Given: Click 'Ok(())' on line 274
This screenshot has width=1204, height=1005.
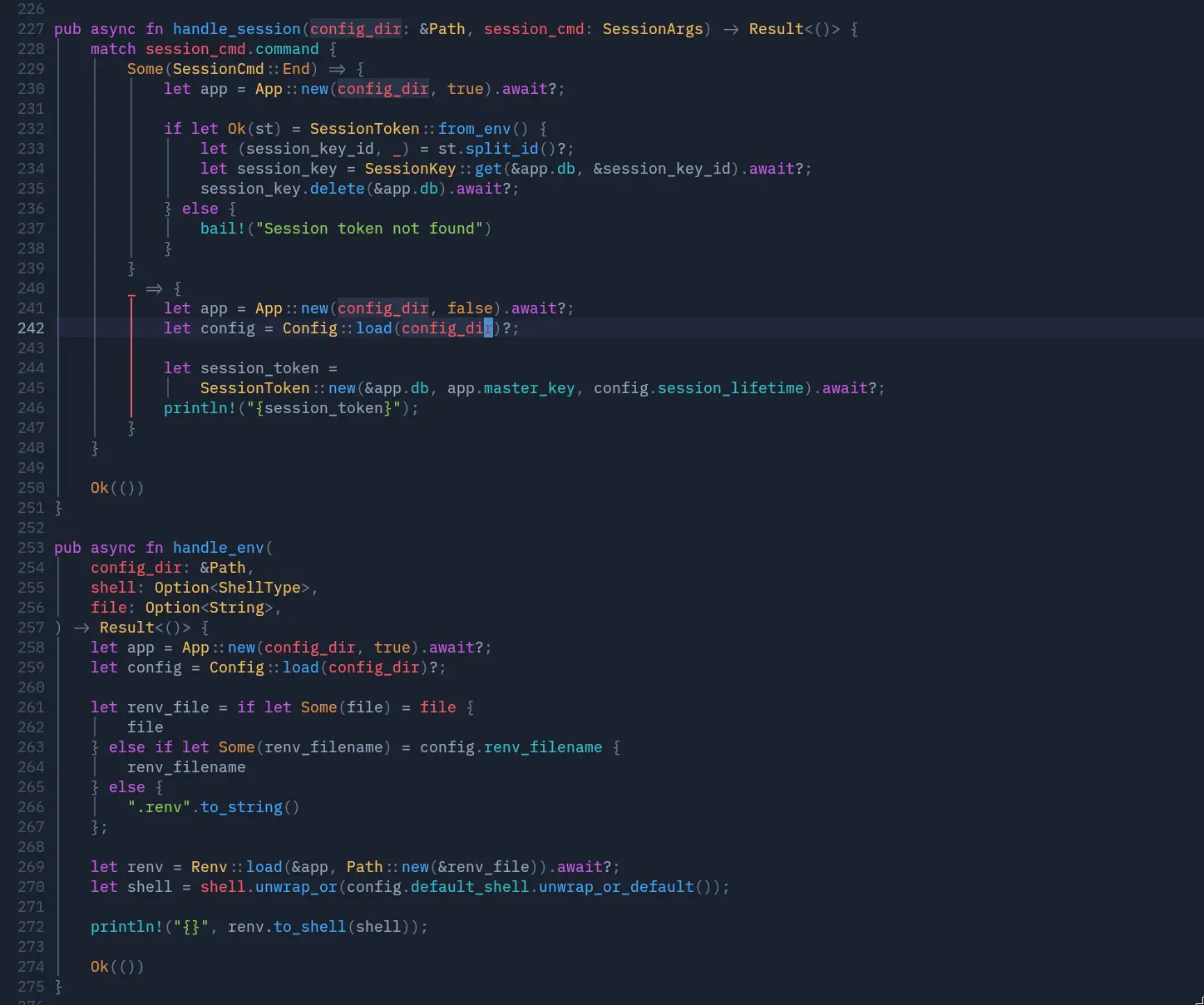Looking at the screenshot, I should 118,967.
